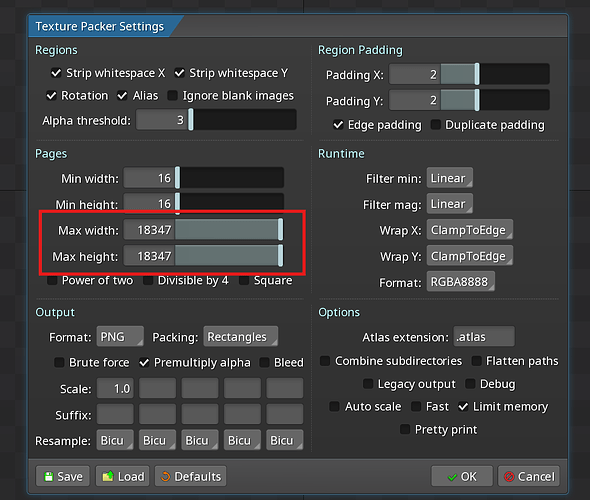
Task: Enable the Square checkbox
Action: (244, 280)
